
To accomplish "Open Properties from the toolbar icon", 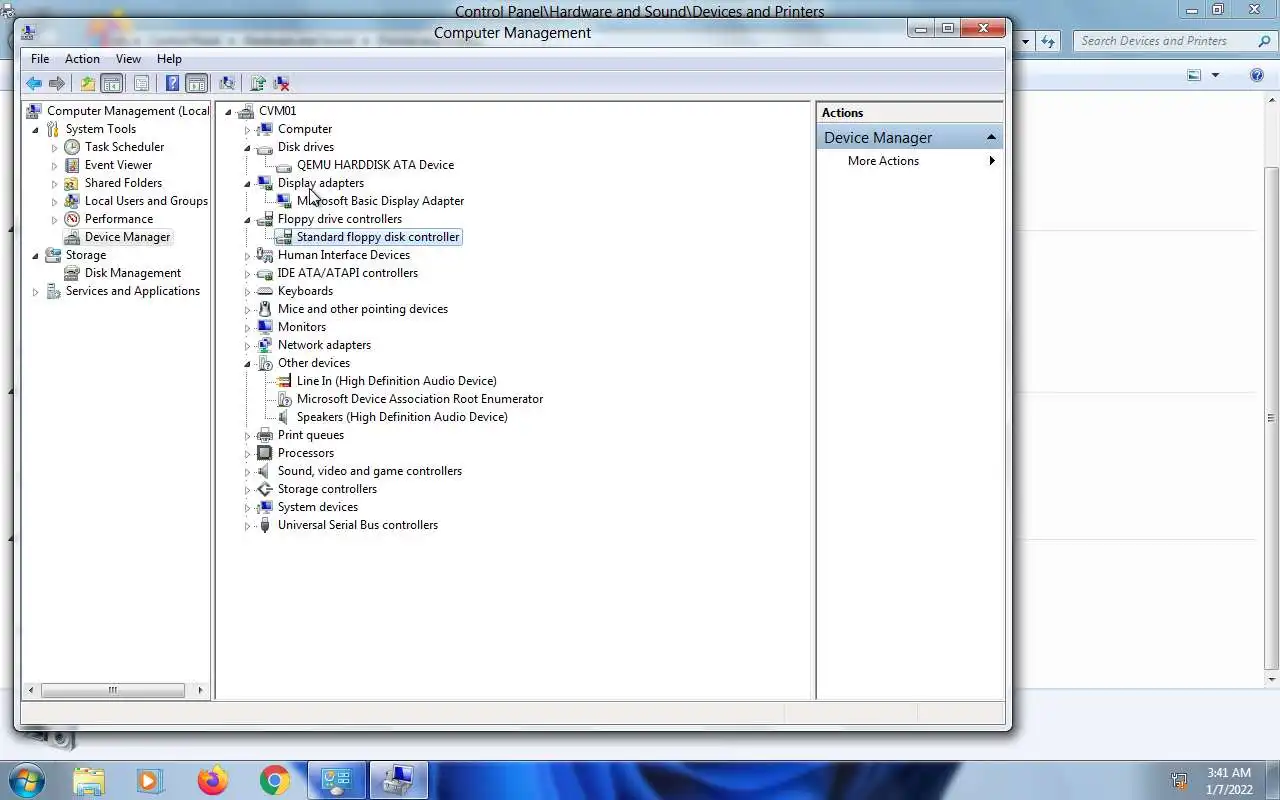I will (141, 84).
